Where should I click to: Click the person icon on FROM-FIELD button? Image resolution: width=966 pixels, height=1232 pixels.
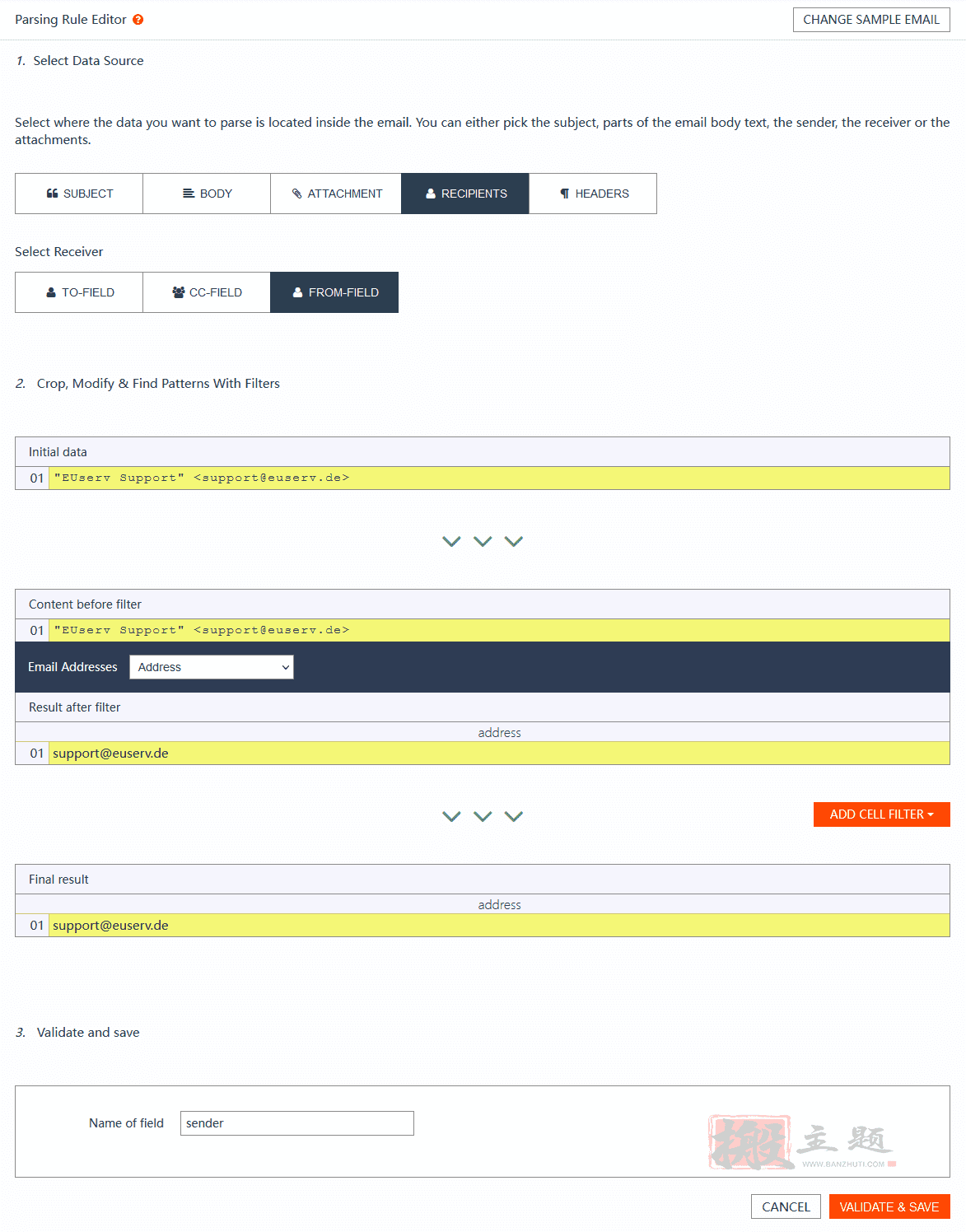[x=298, y=292]
